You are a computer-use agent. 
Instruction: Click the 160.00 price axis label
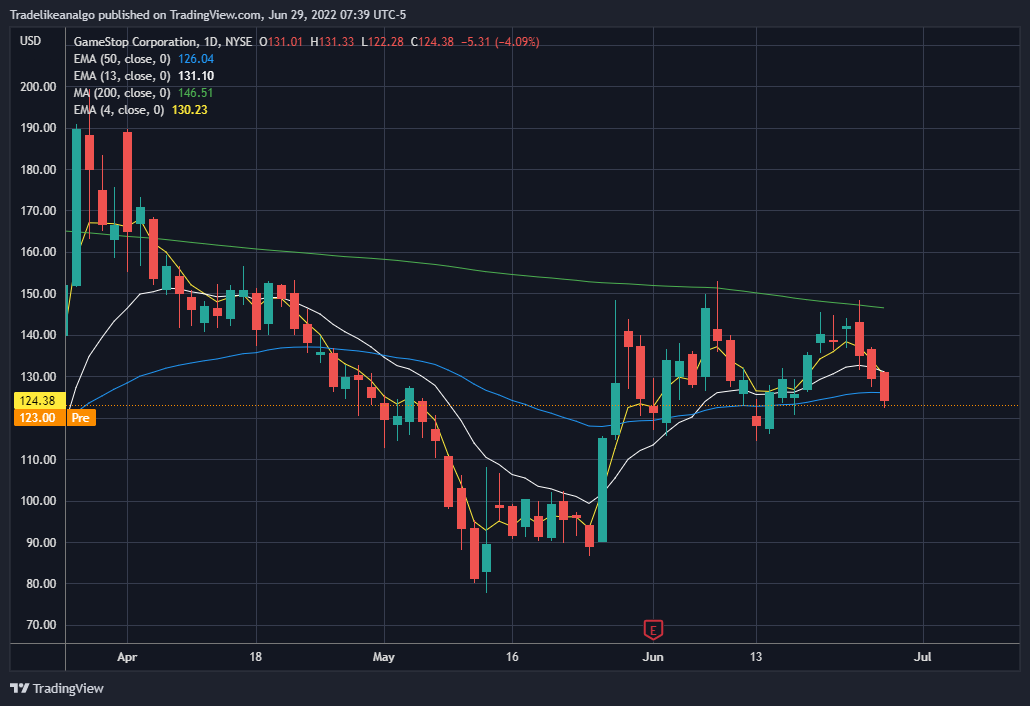(38, 252)
